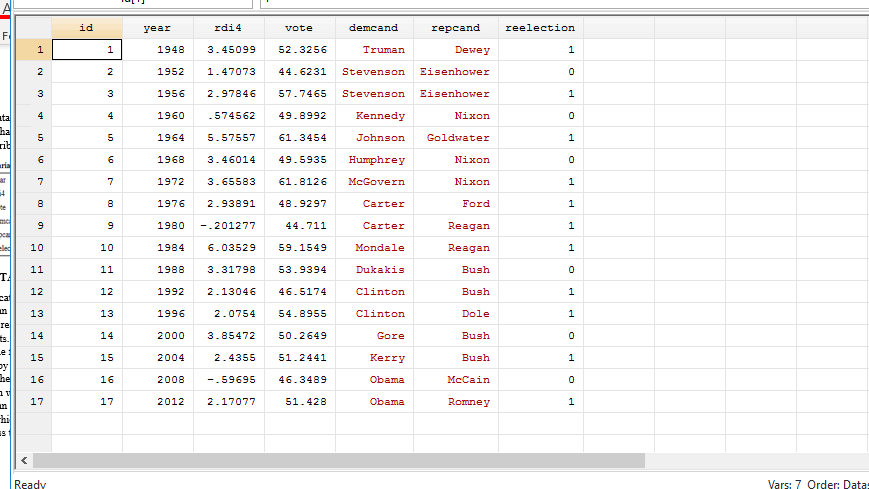Click the Ready status text
Image resolution: width=869 pixels, height=489 pixels.
click(x=30, y=484)
